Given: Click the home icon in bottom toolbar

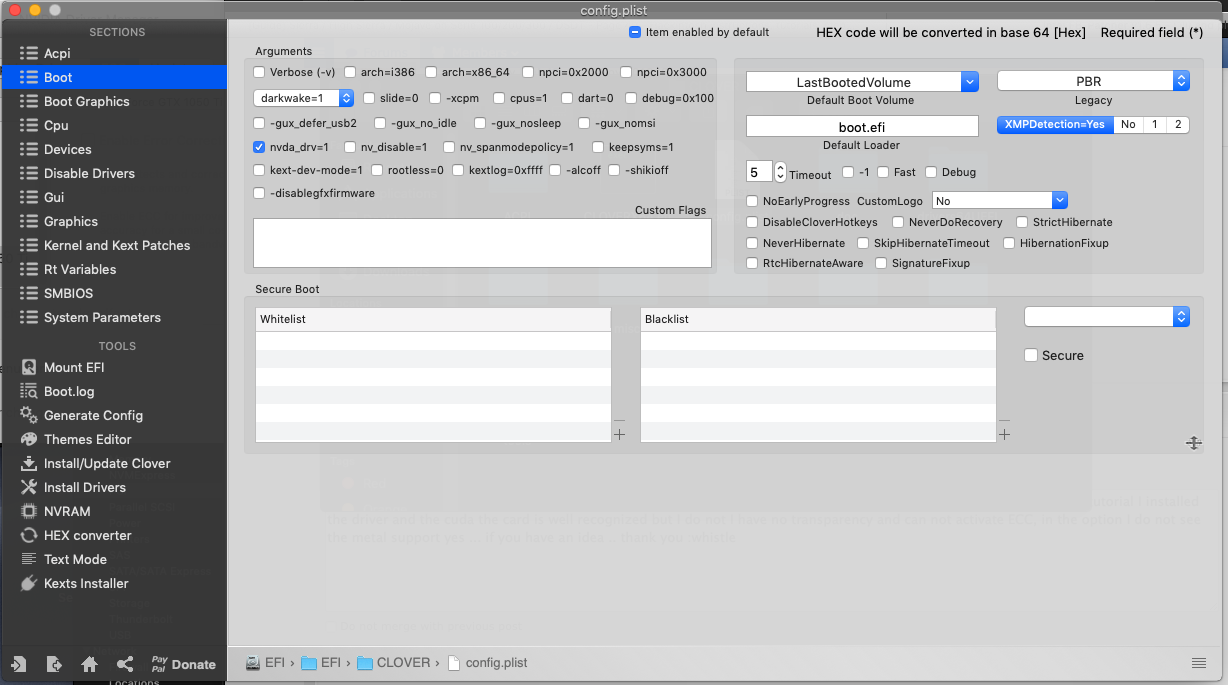Looking at the screenshot, I should pyautogui.click(x=89, y=664).
